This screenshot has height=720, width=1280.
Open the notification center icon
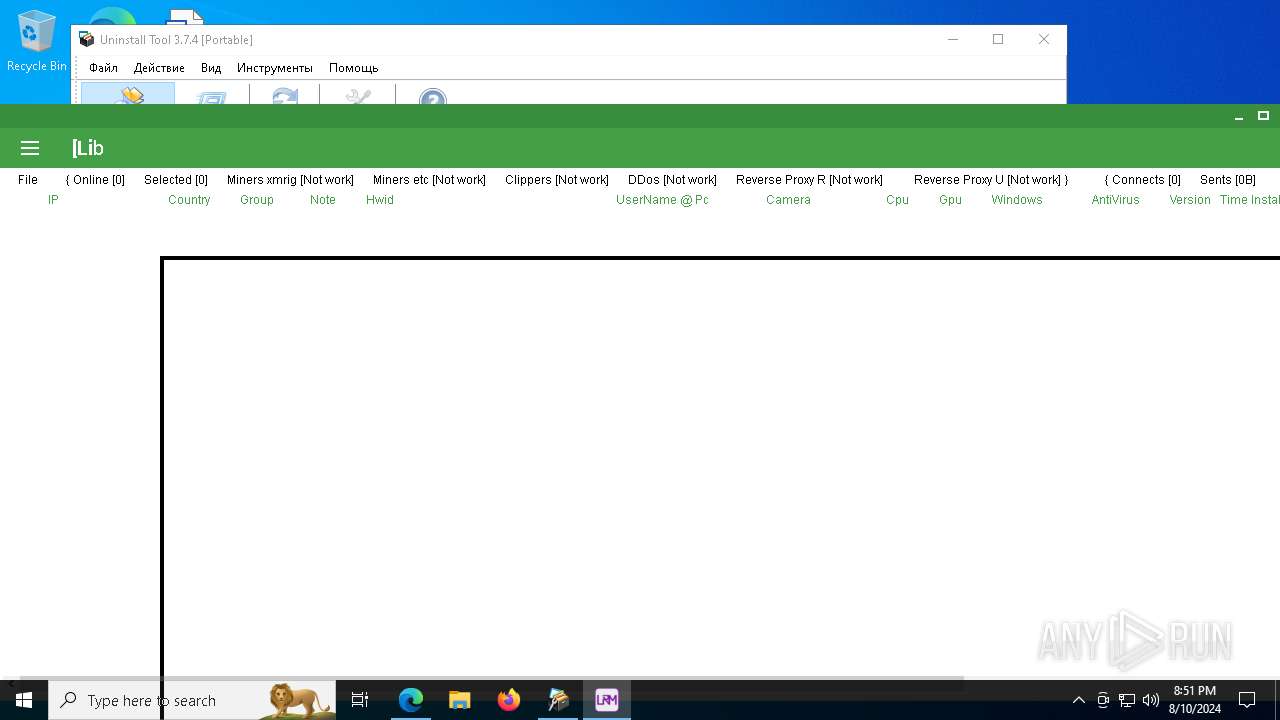point(1247,700)
